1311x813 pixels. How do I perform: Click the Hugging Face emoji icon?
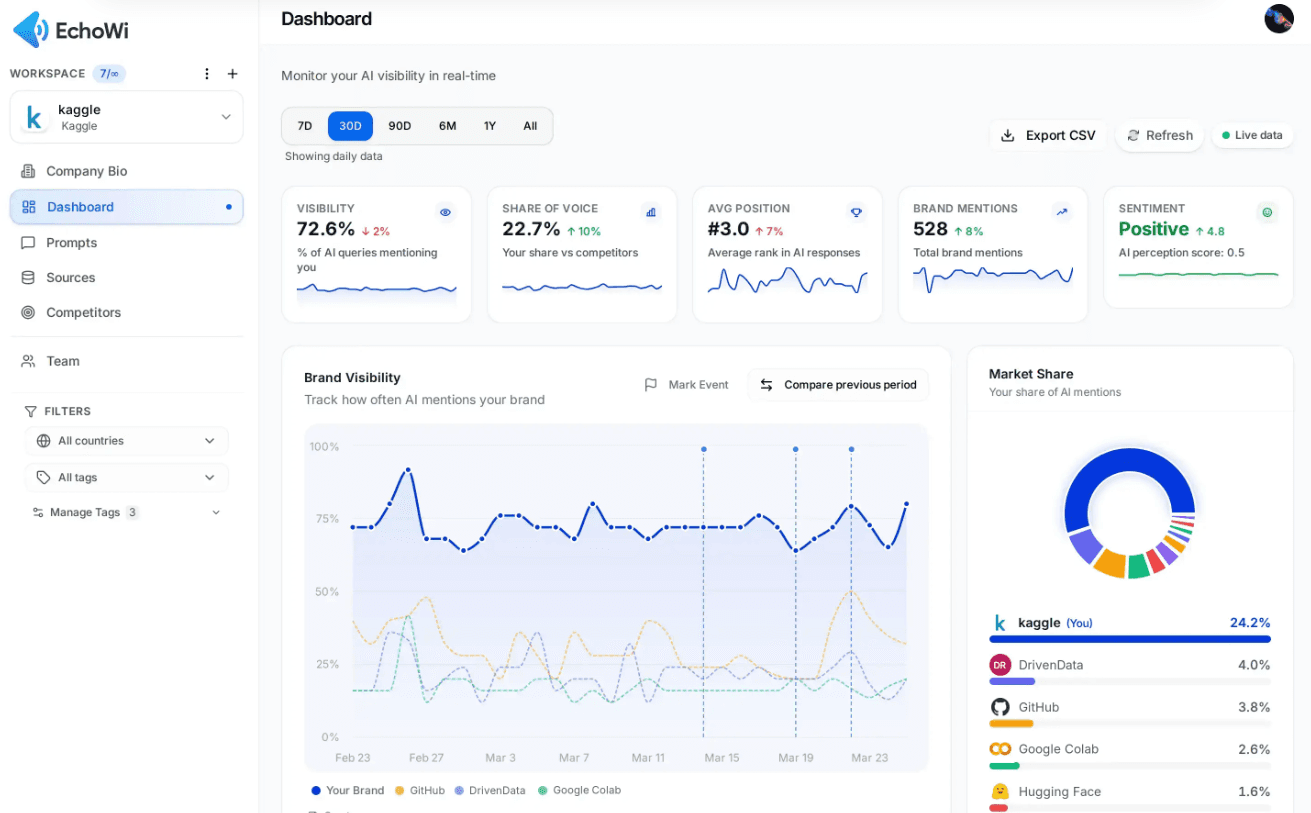coord(1000,792)
